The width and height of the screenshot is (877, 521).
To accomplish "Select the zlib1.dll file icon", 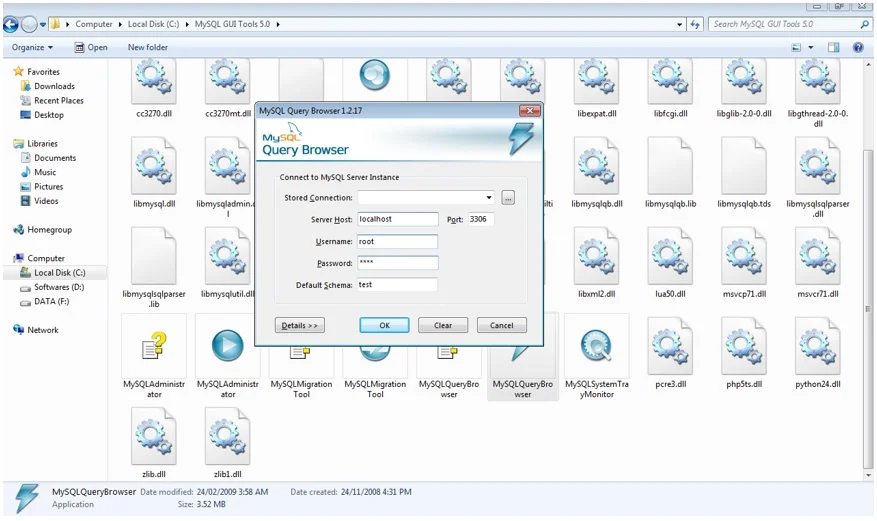I will pos(228,436).
